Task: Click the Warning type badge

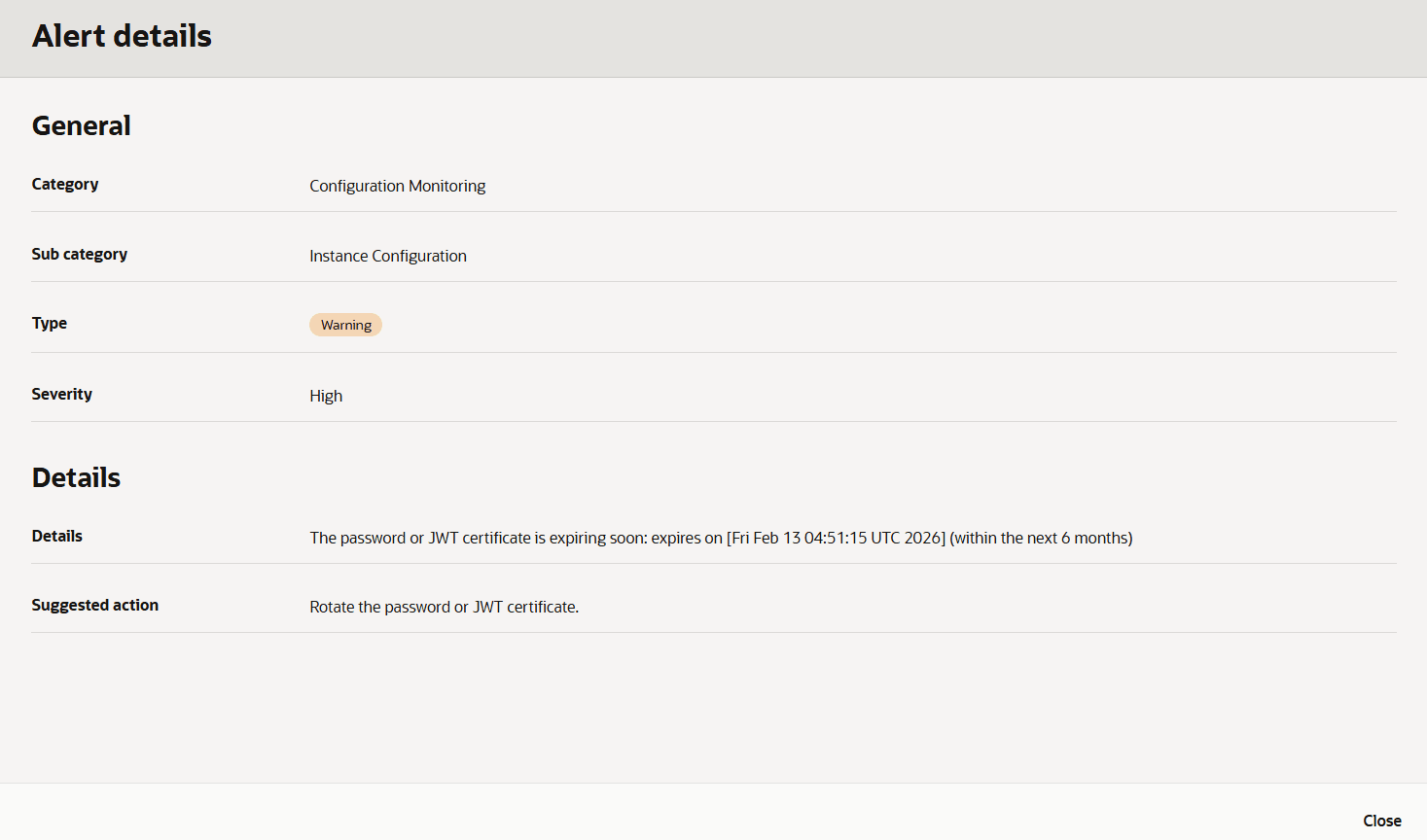Action: pos(345,324)
